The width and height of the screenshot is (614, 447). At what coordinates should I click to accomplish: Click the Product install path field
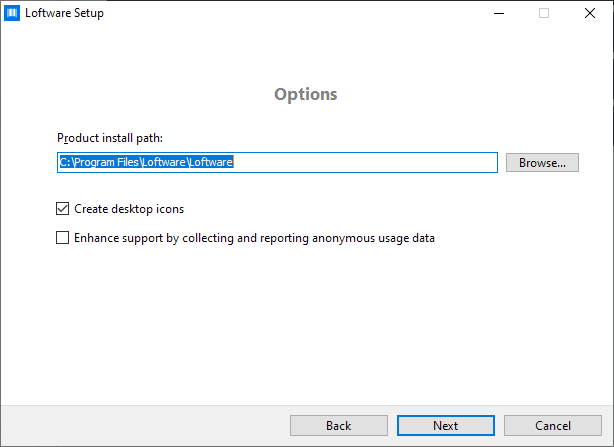(x=277, y=162)
